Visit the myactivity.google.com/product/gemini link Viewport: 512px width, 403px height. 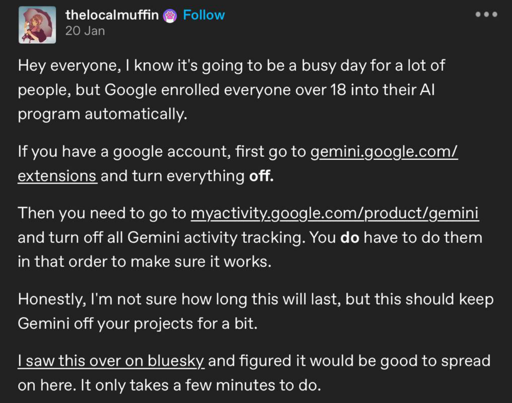(335, 213)
